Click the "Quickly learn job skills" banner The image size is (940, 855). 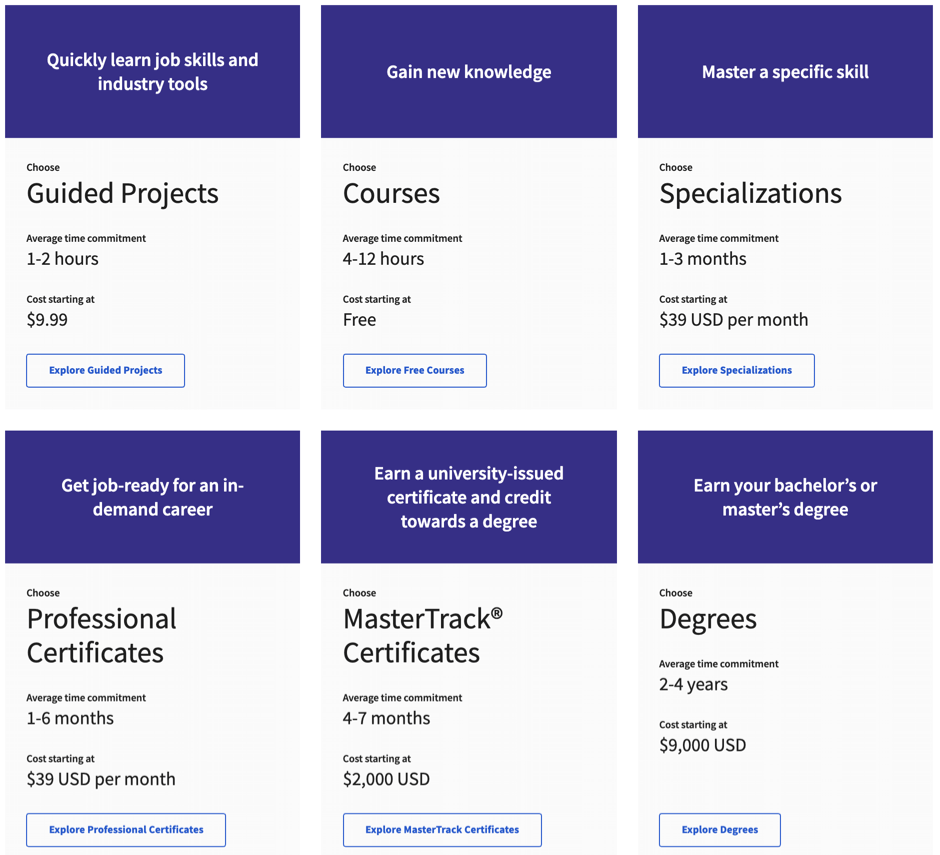152,72
